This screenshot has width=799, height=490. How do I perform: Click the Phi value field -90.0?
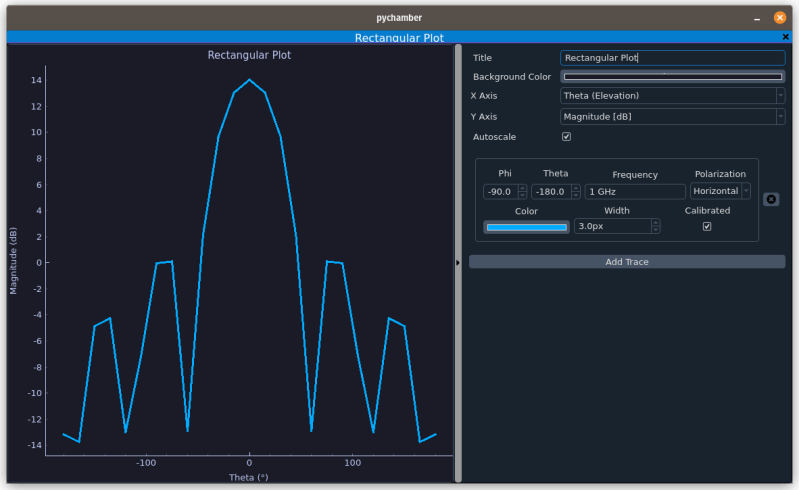500,192
